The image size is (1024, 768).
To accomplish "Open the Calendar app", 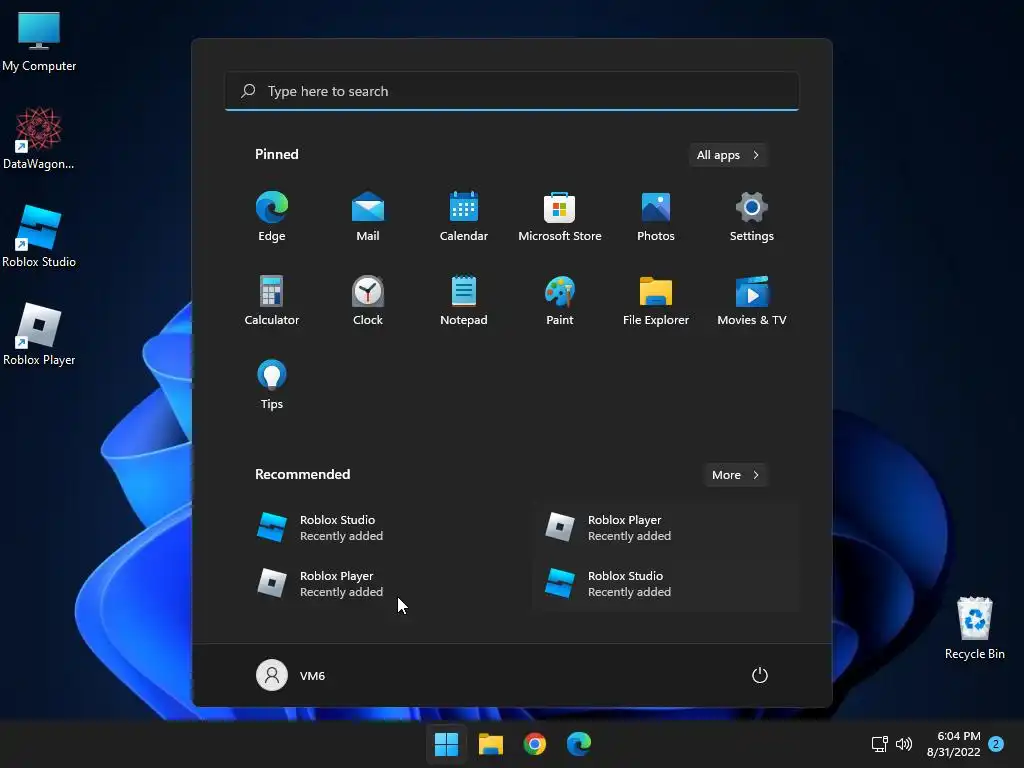I will tap(464, 217).
